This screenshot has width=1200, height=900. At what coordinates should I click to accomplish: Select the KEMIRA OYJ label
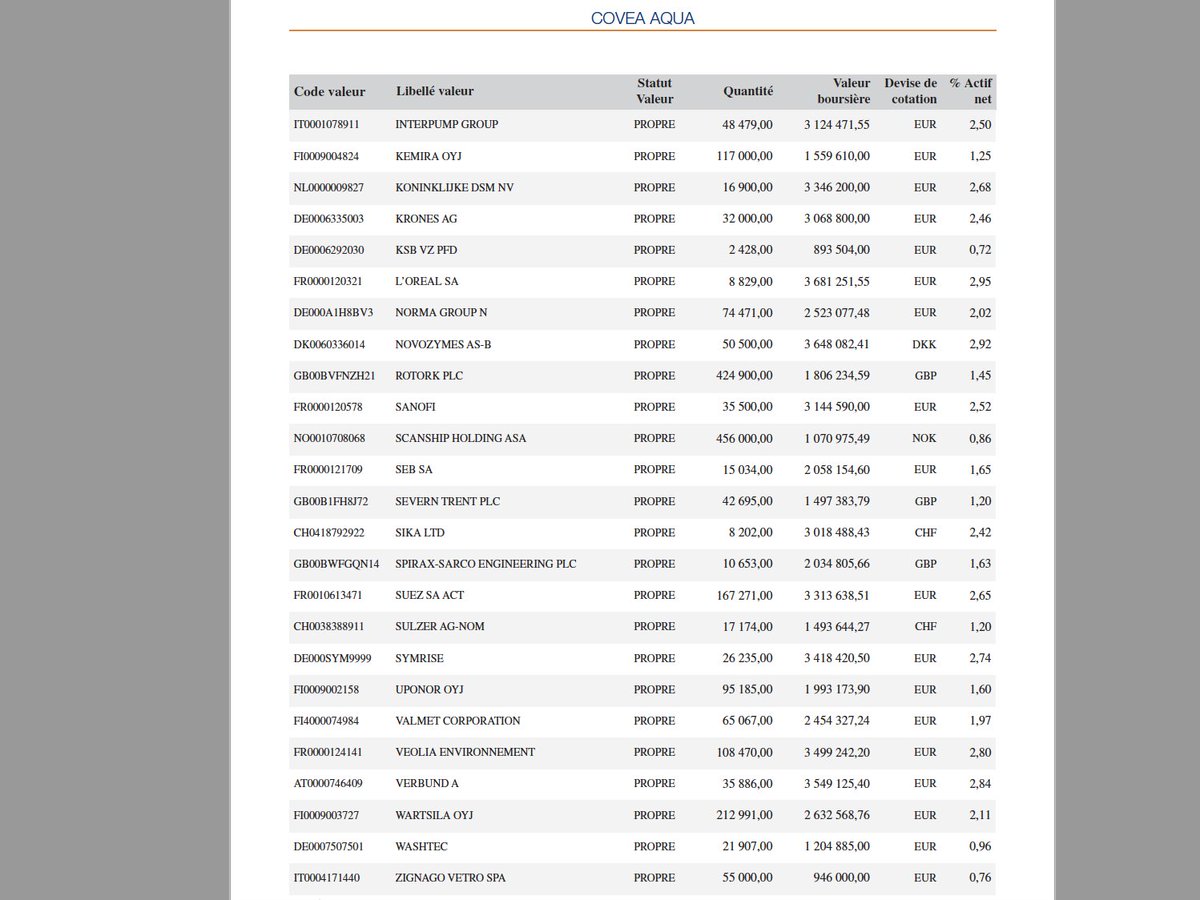pyautogui.click(x=429, y=156)
